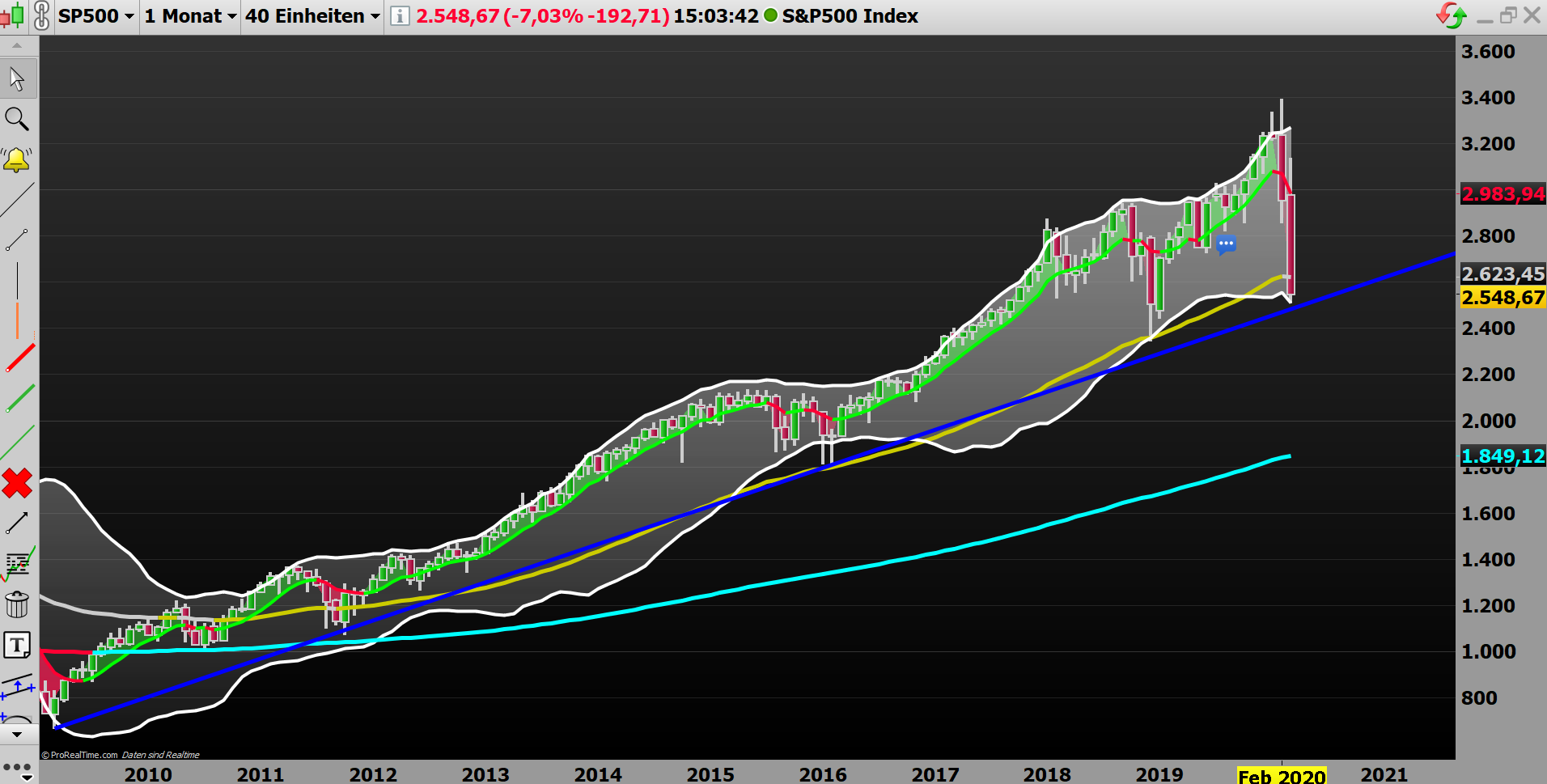Screen dimensions: 1547x784
Task: Toggle the info price display icon
Action: point(399,15)
